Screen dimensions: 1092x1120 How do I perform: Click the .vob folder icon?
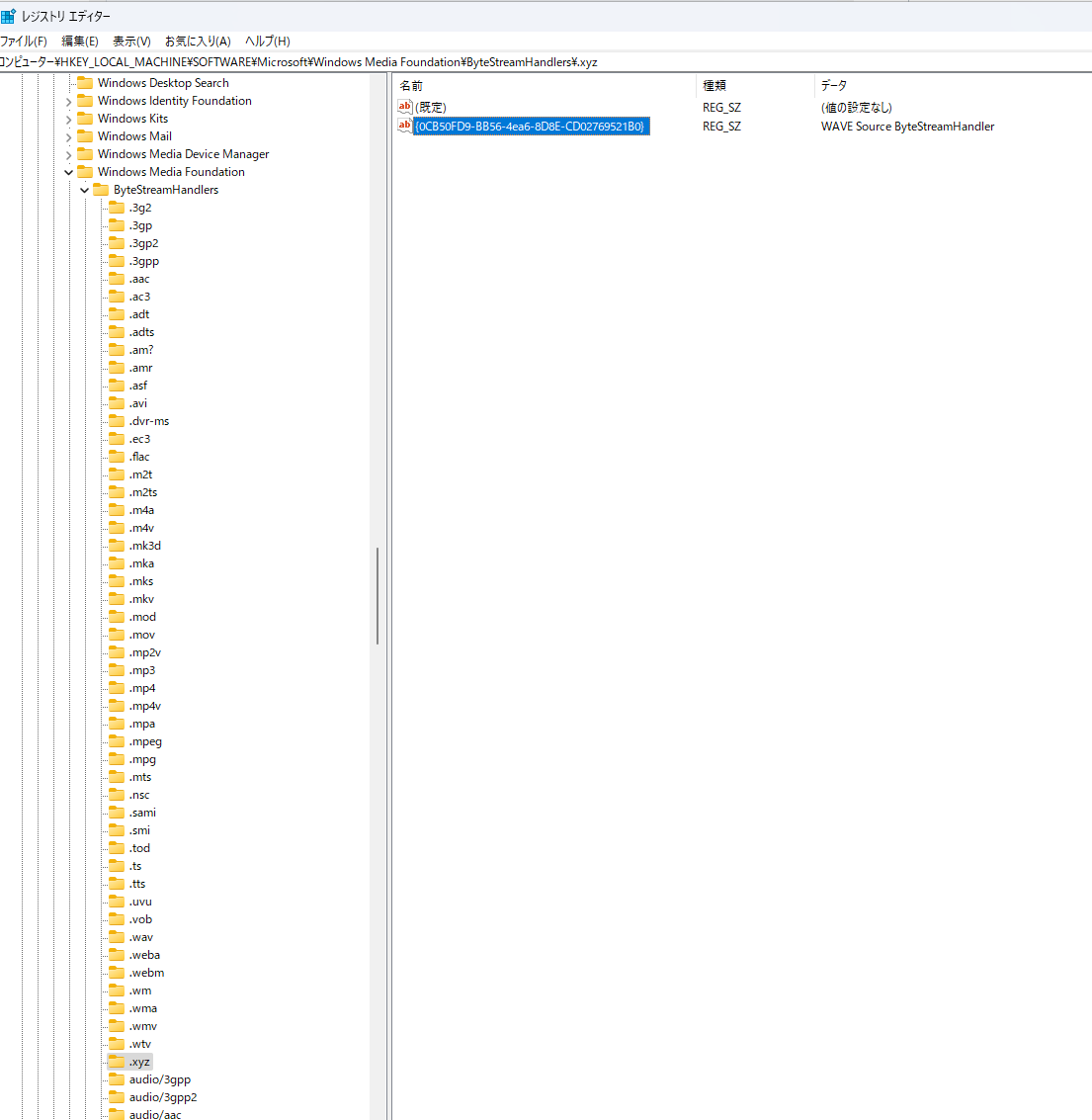pos(117,919)
